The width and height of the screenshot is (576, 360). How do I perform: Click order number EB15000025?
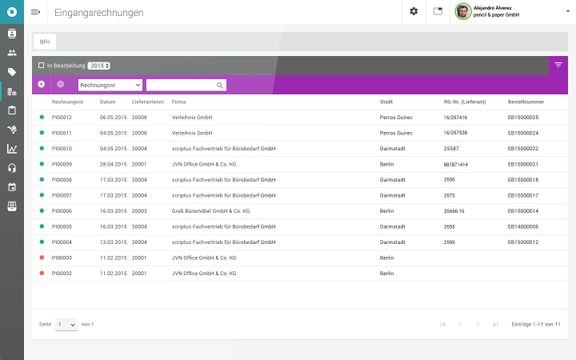523,117
